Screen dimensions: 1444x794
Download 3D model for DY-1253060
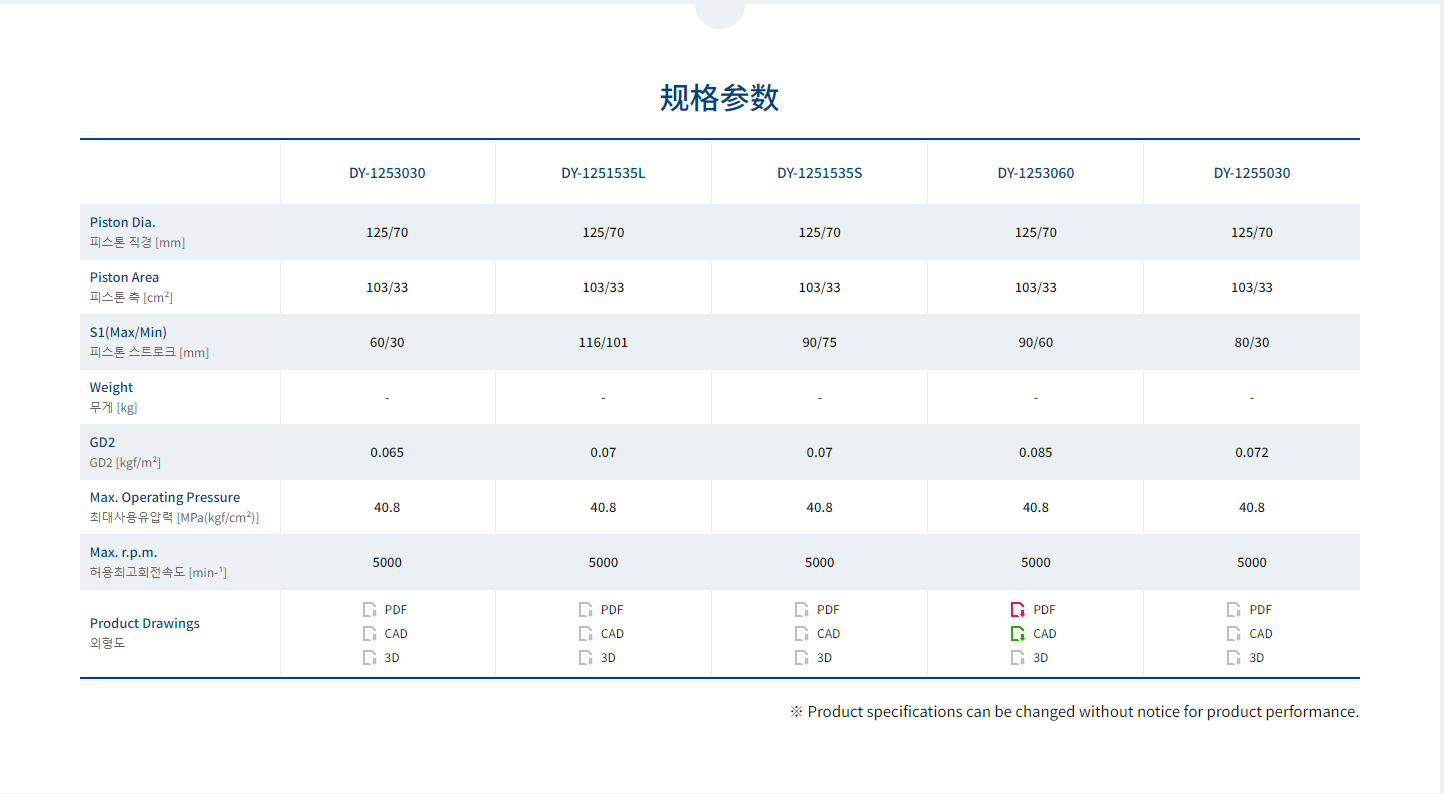[1029, 657]
